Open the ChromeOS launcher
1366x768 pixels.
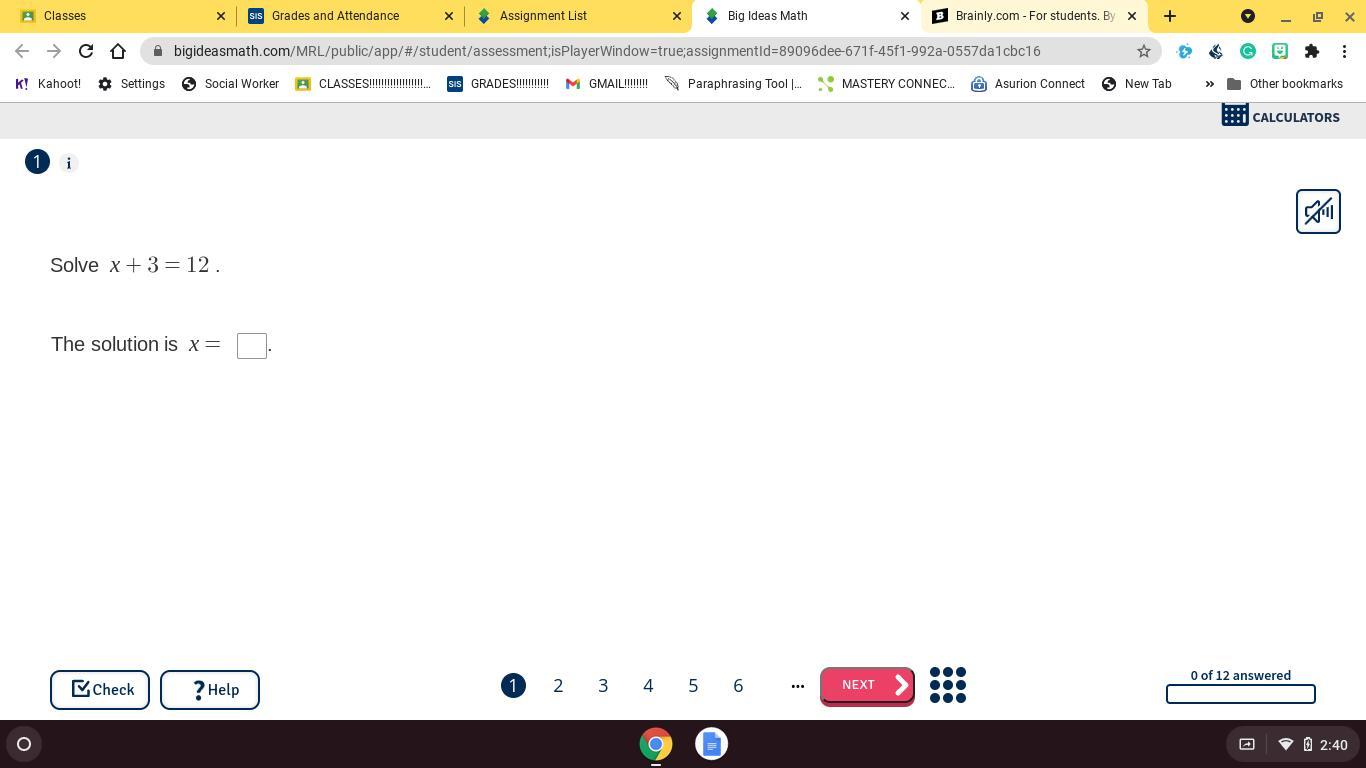click(x=24, y=744)
